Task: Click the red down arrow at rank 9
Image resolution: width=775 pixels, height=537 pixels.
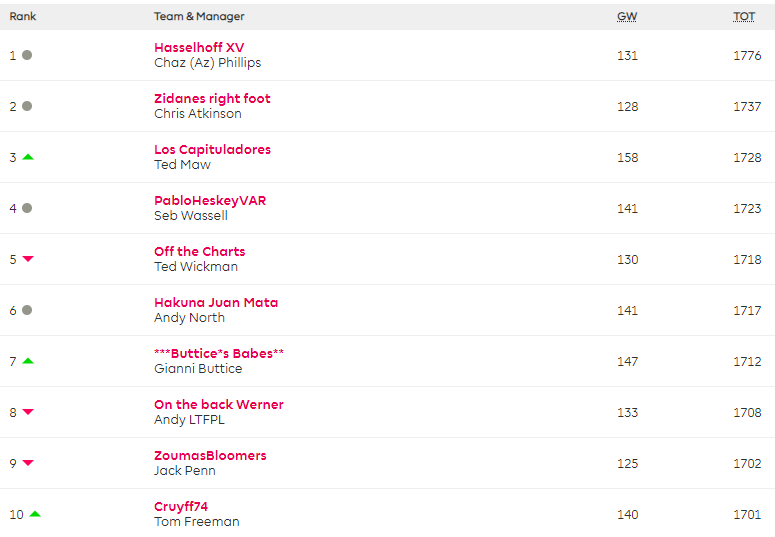Action: point(28,463)
